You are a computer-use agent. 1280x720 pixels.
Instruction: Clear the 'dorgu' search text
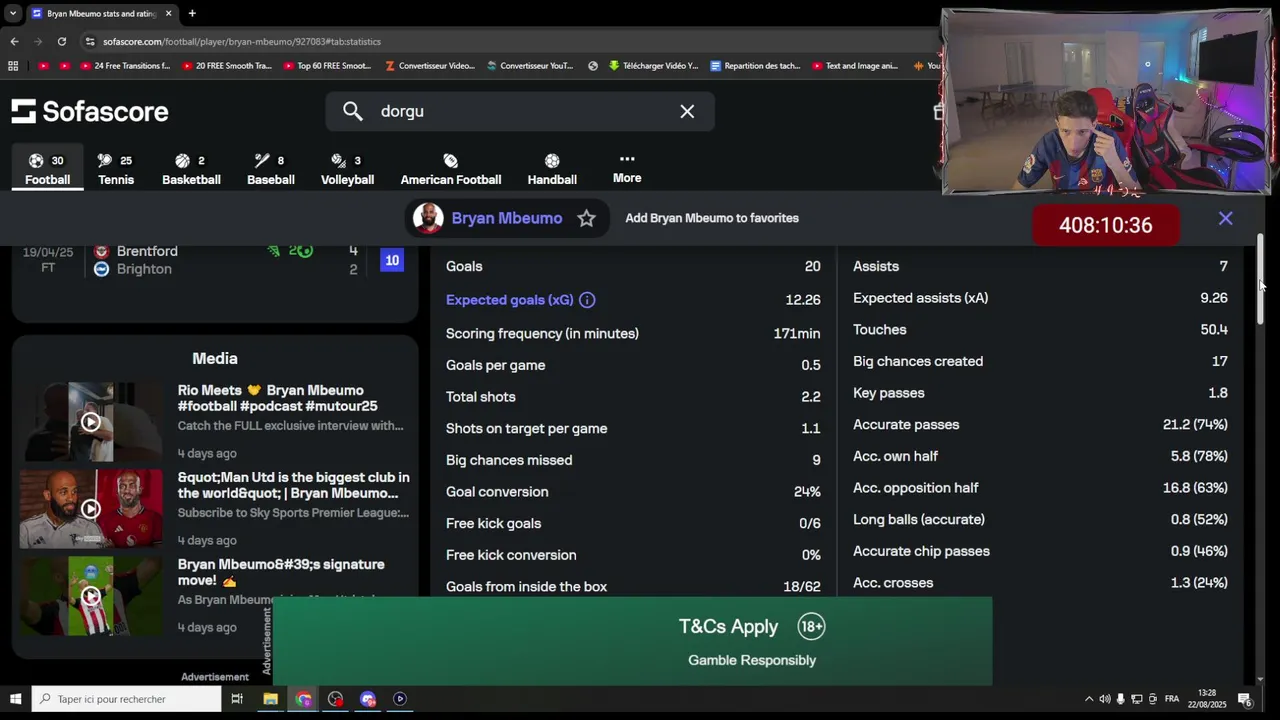(x=687, y=111)
